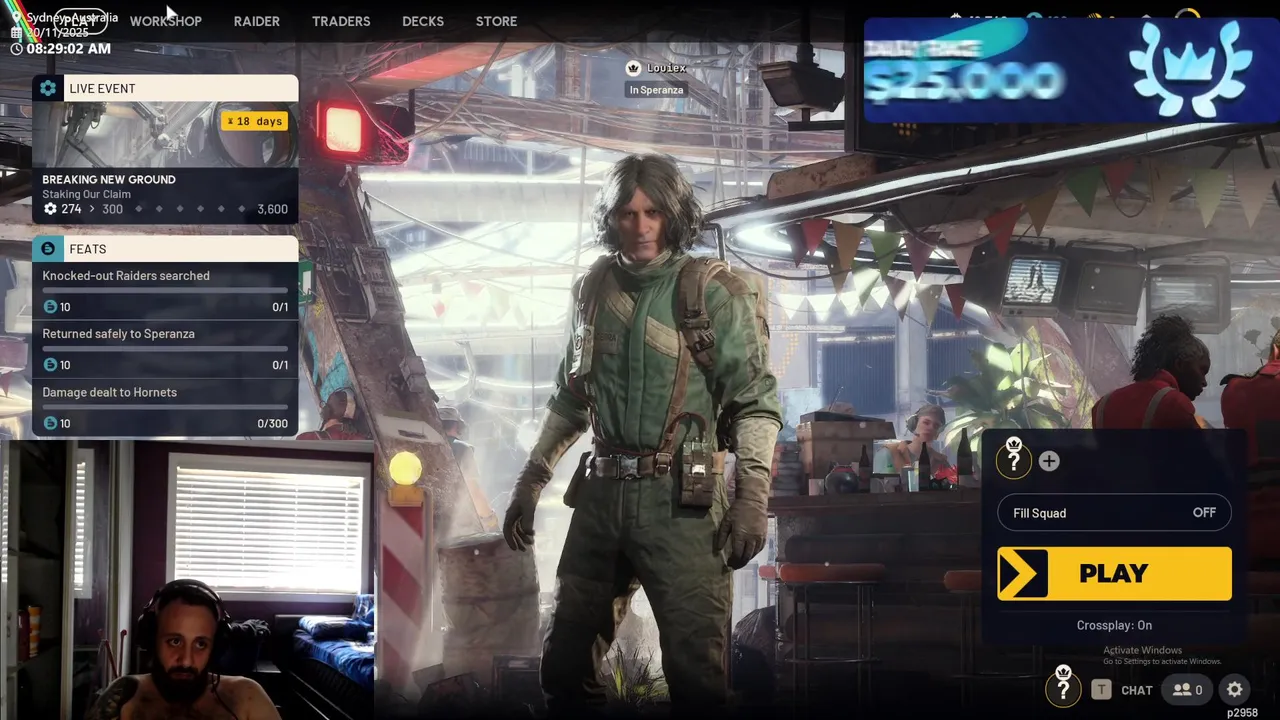Click the yellow arrow on PLAY button
The width and height of the screenshot is (1280, 720).
tap(1022, 574)
